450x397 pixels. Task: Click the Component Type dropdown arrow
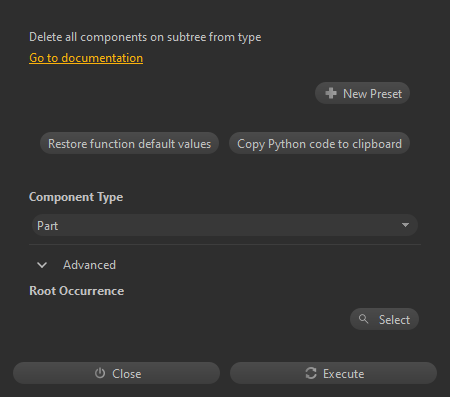405,225
